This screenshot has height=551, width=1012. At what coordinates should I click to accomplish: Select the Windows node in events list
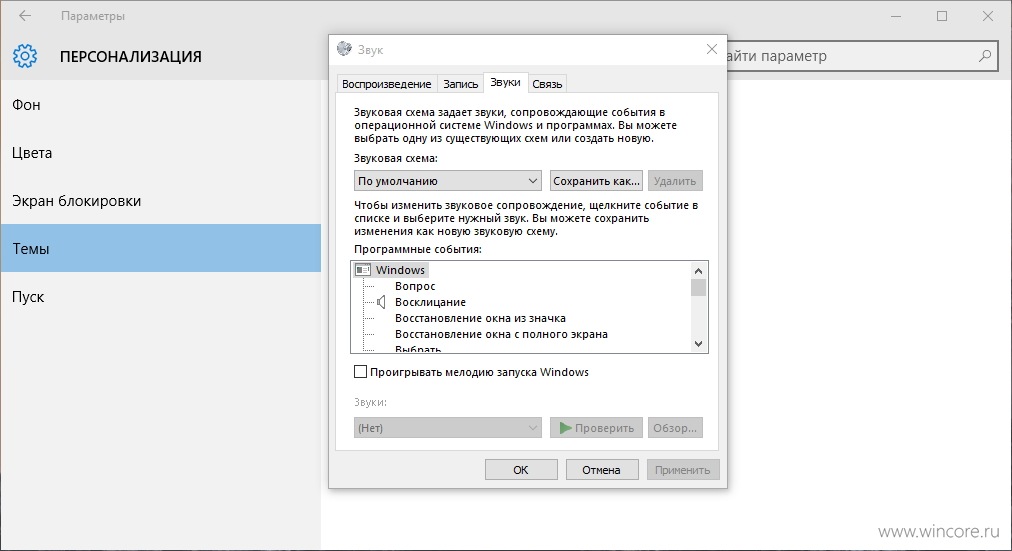click(400, 270)
